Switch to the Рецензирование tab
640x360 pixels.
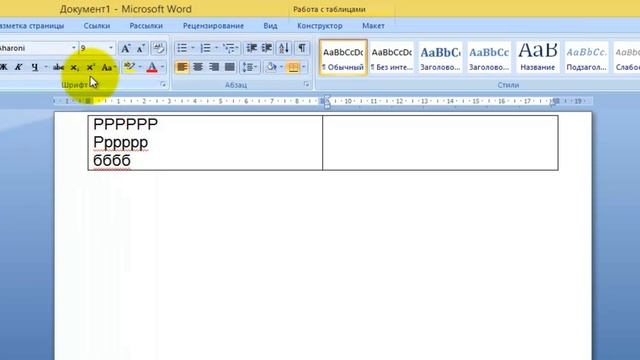click(x=213, y=26)
